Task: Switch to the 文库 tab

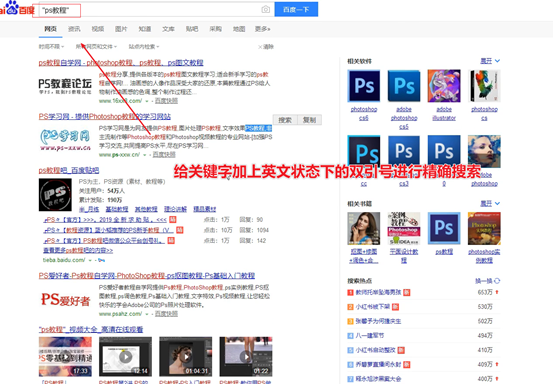Action: click(x=168, y=29)
